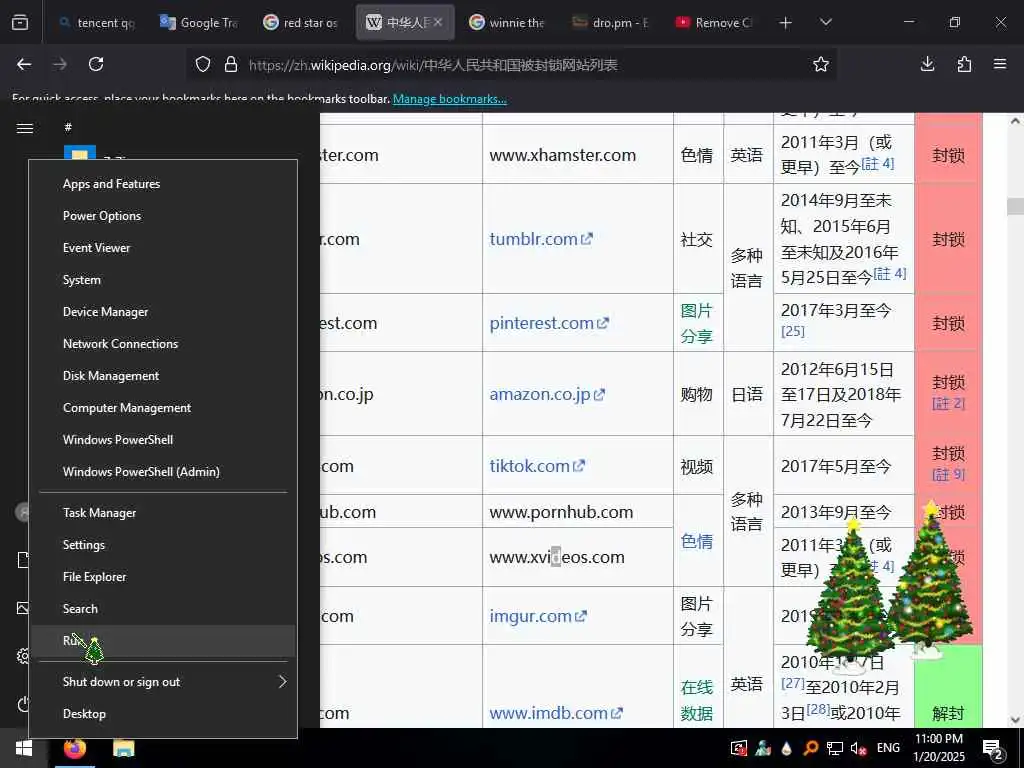Click Manage bookmarks link
The height and width of the screenshot is (768, 1024).
pyautogui.click(x=449, y=99)
